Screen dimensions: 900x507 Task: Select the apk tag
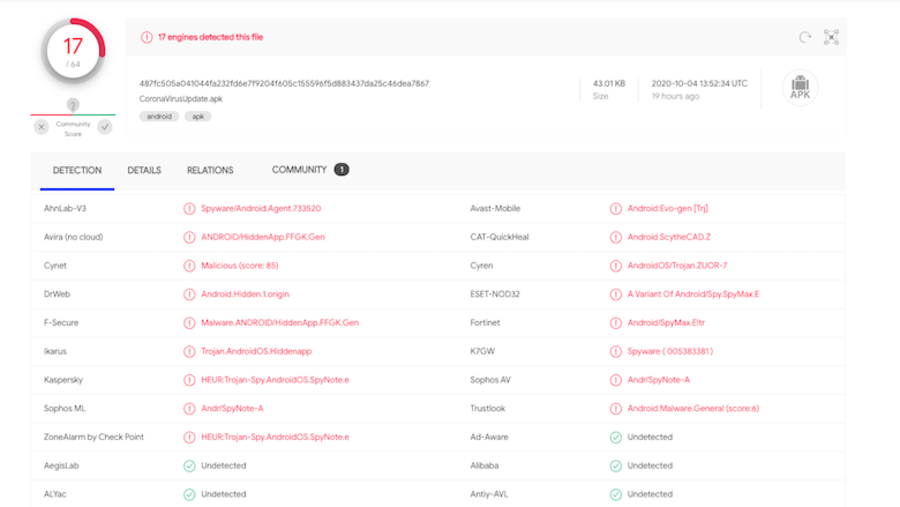pyautogui.click(x=198, y=117)
